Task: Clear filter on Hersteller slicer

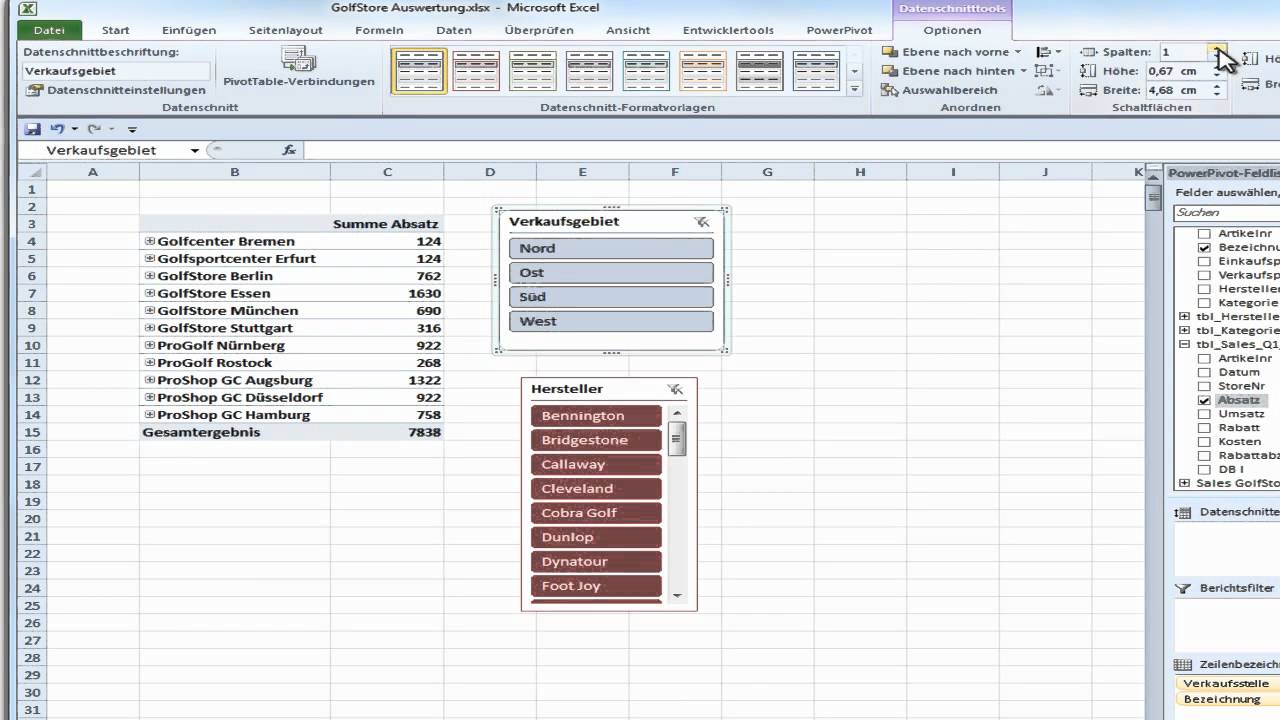Action: [676, 389]
